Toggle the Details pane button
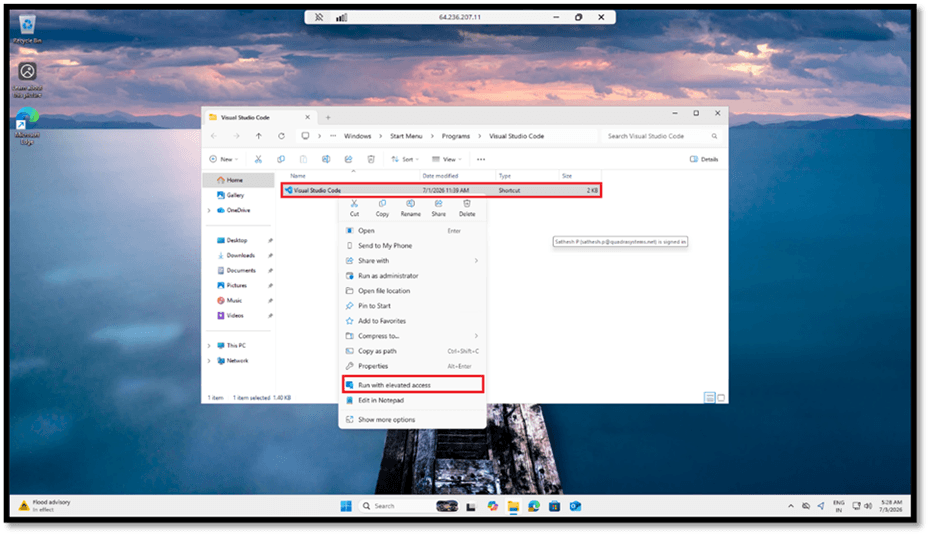Image resolution: width=929 pixels, height=535 pixels. coord(704,159)
